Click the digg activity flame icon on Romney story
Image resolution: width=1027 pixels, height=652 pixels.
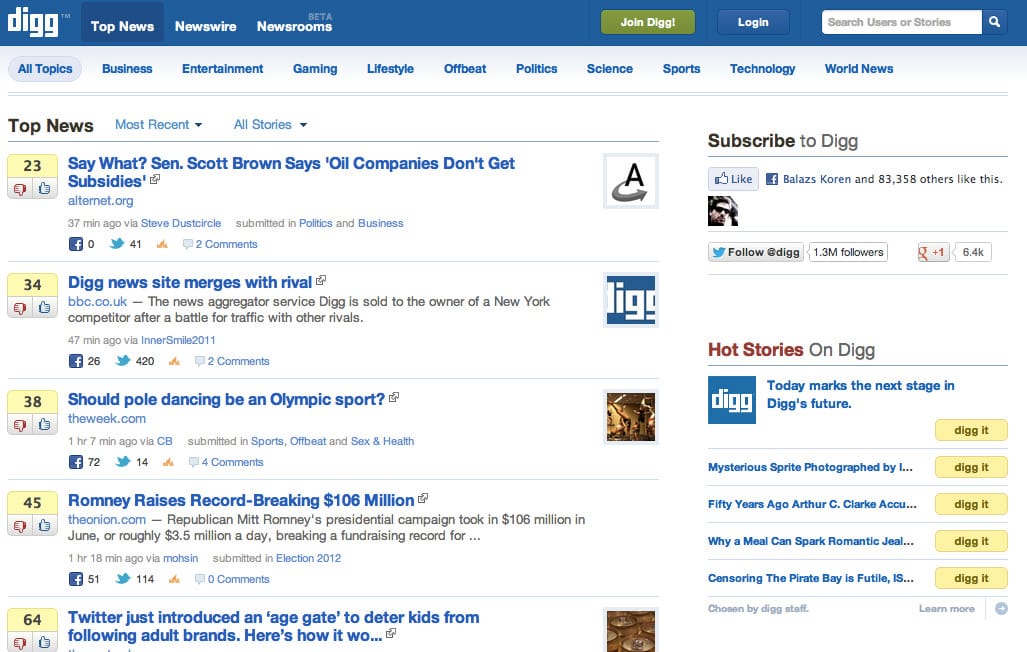click(174, 579)
